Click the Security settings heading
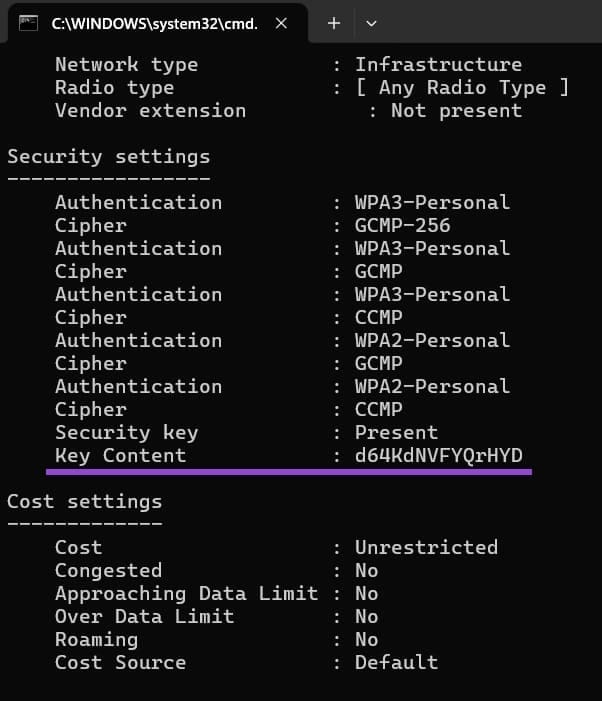 pos(108,156)
